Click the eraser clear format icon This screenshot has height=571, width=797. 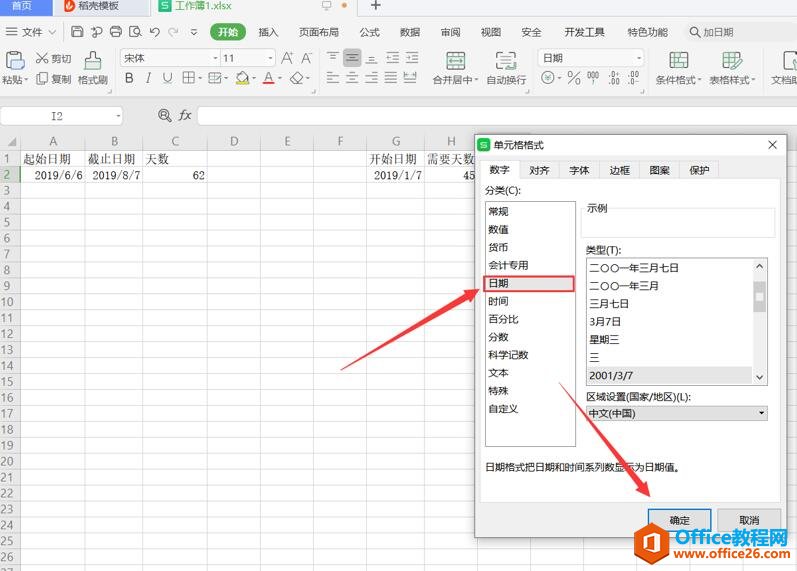coord(296,78)
